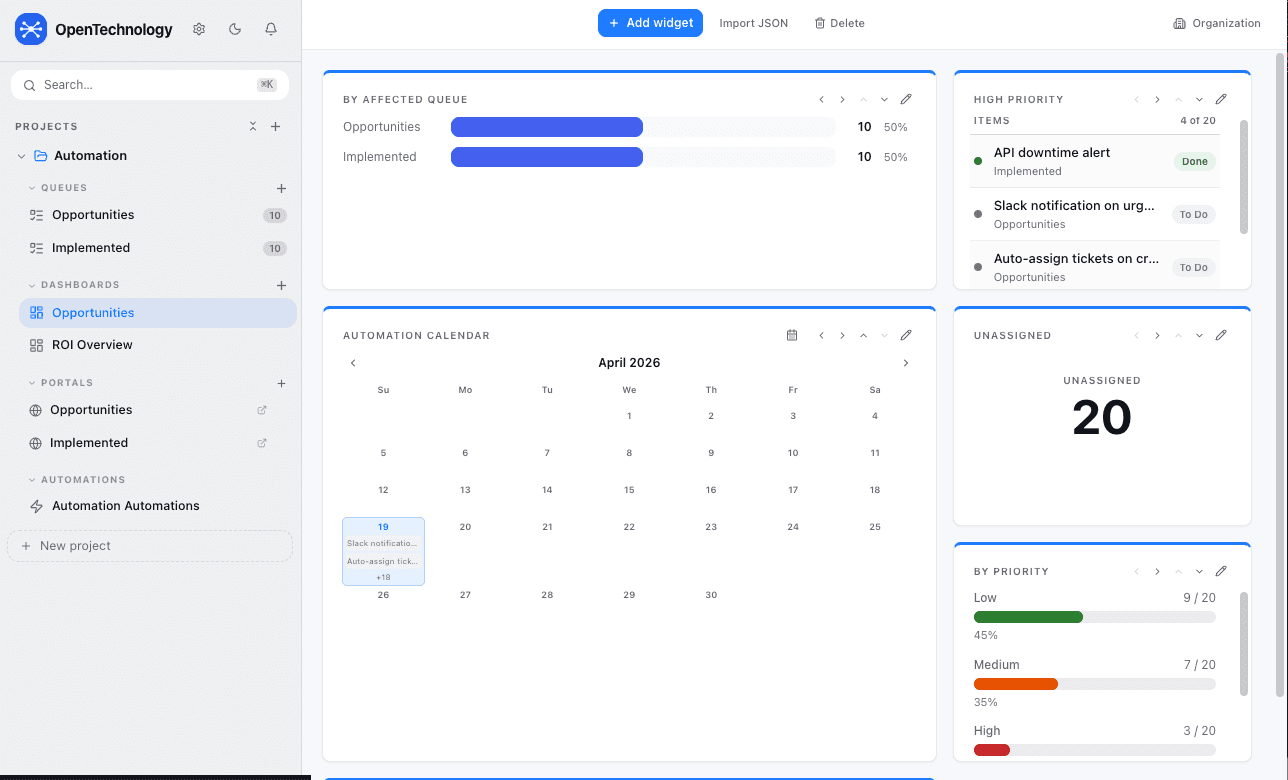Viewport: 1288px width, 780px height.
Task: Collapse the Automations section
Action: pos(32,480)
